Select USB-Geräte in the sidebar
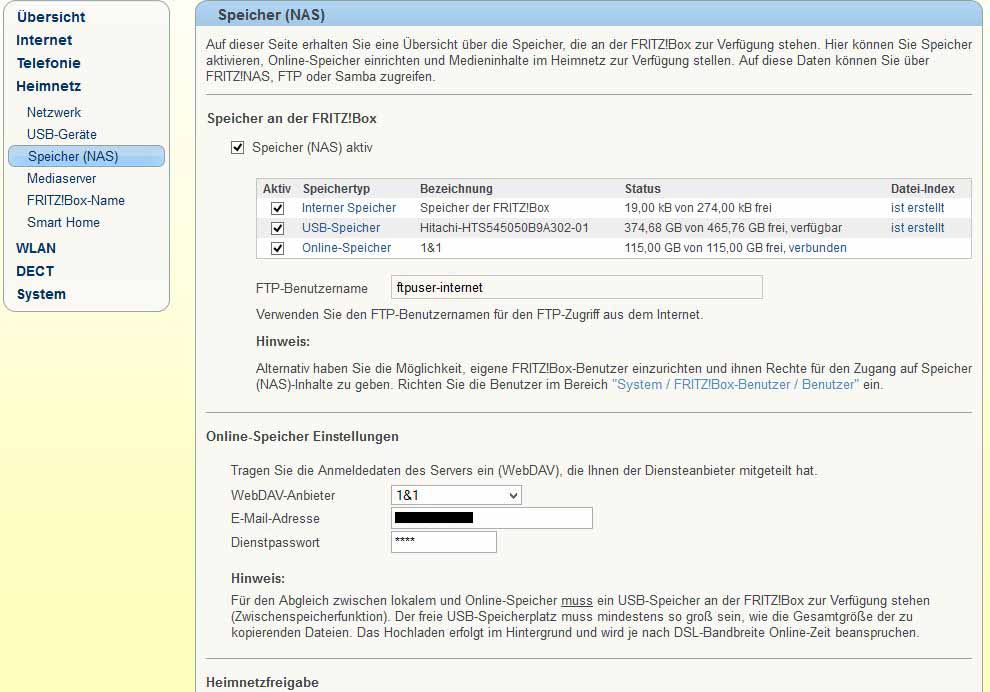Screen dimensions: 990x692 62,134
